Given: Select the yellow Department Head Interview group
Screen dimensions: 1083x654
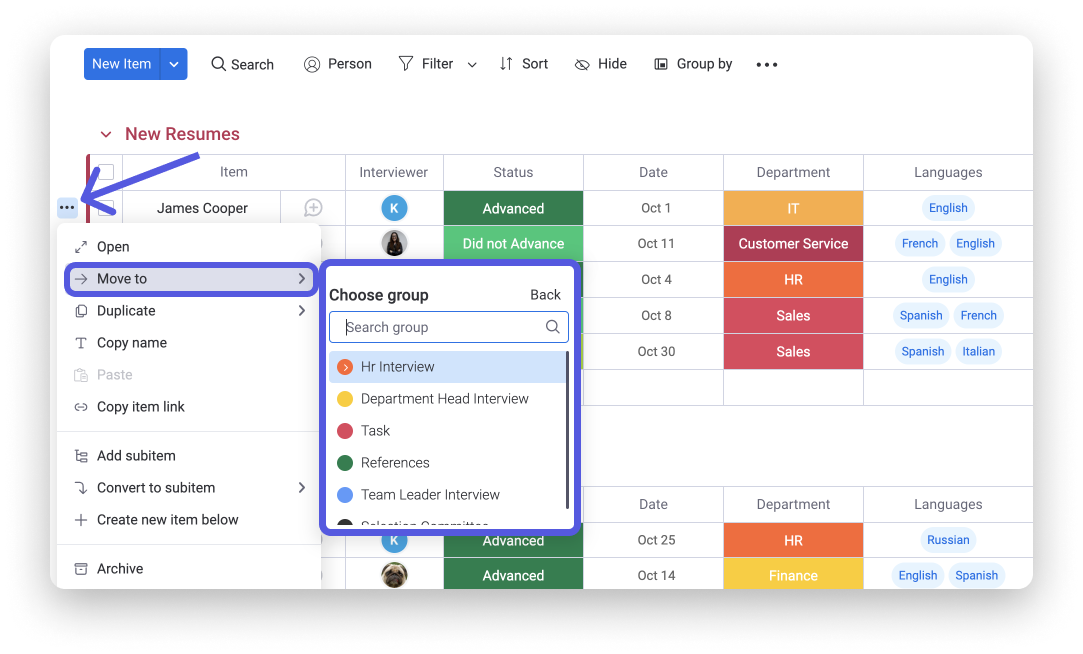Looking at the screenshot, I should [x=444, y=399].
